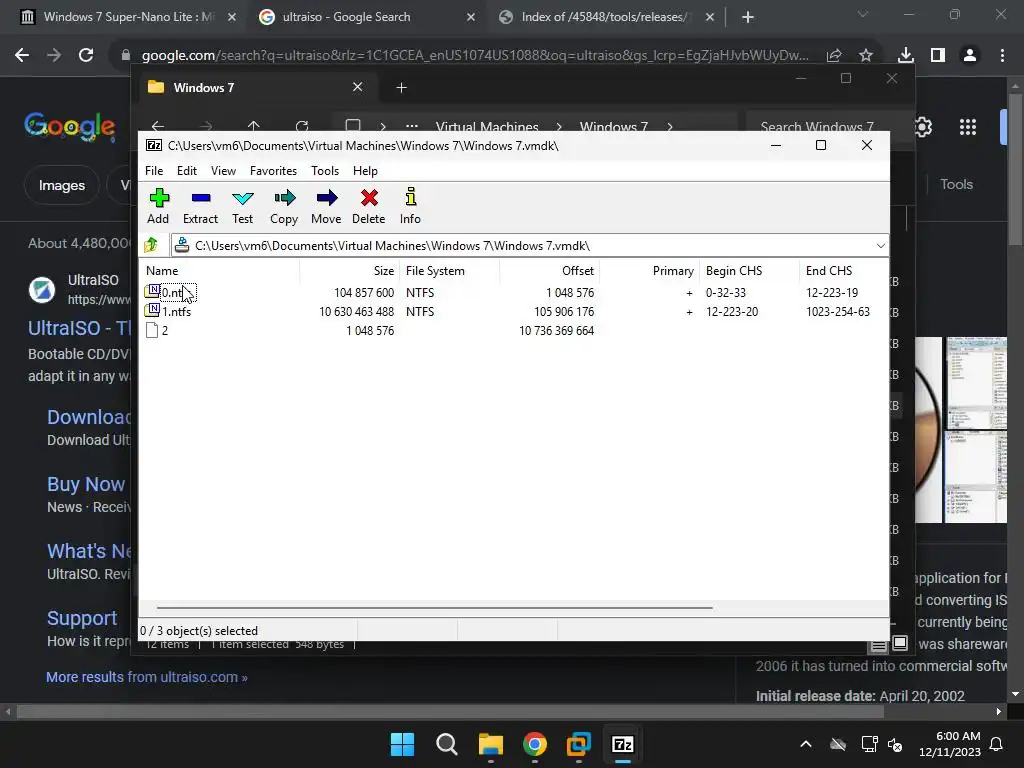
Task: Click Chrome's back arrow
Action: click(22, 55)
